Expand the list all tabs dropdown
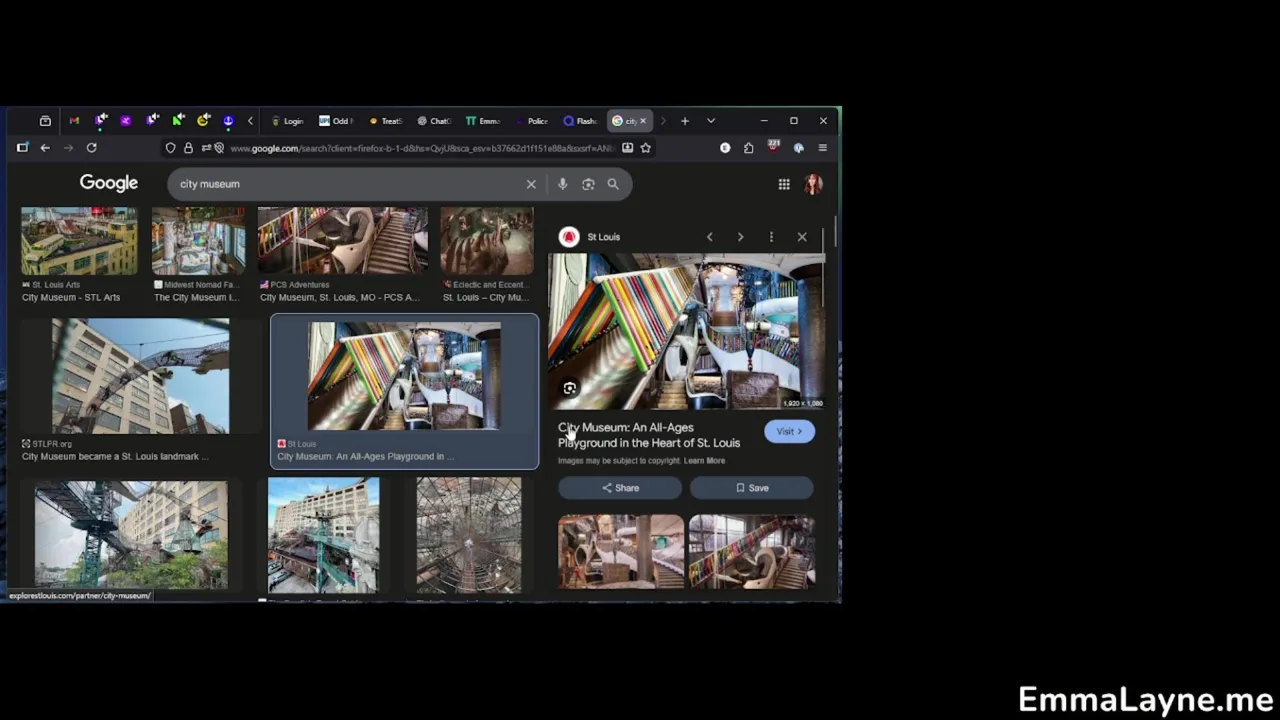The width and height of the screenshot is (1280, 720). point(711,121)
